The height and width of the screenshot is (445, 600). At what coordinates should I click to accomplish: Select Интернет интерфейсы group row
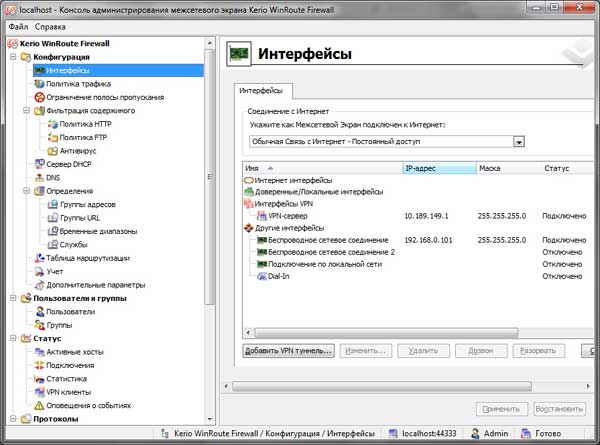coord(288,180)
